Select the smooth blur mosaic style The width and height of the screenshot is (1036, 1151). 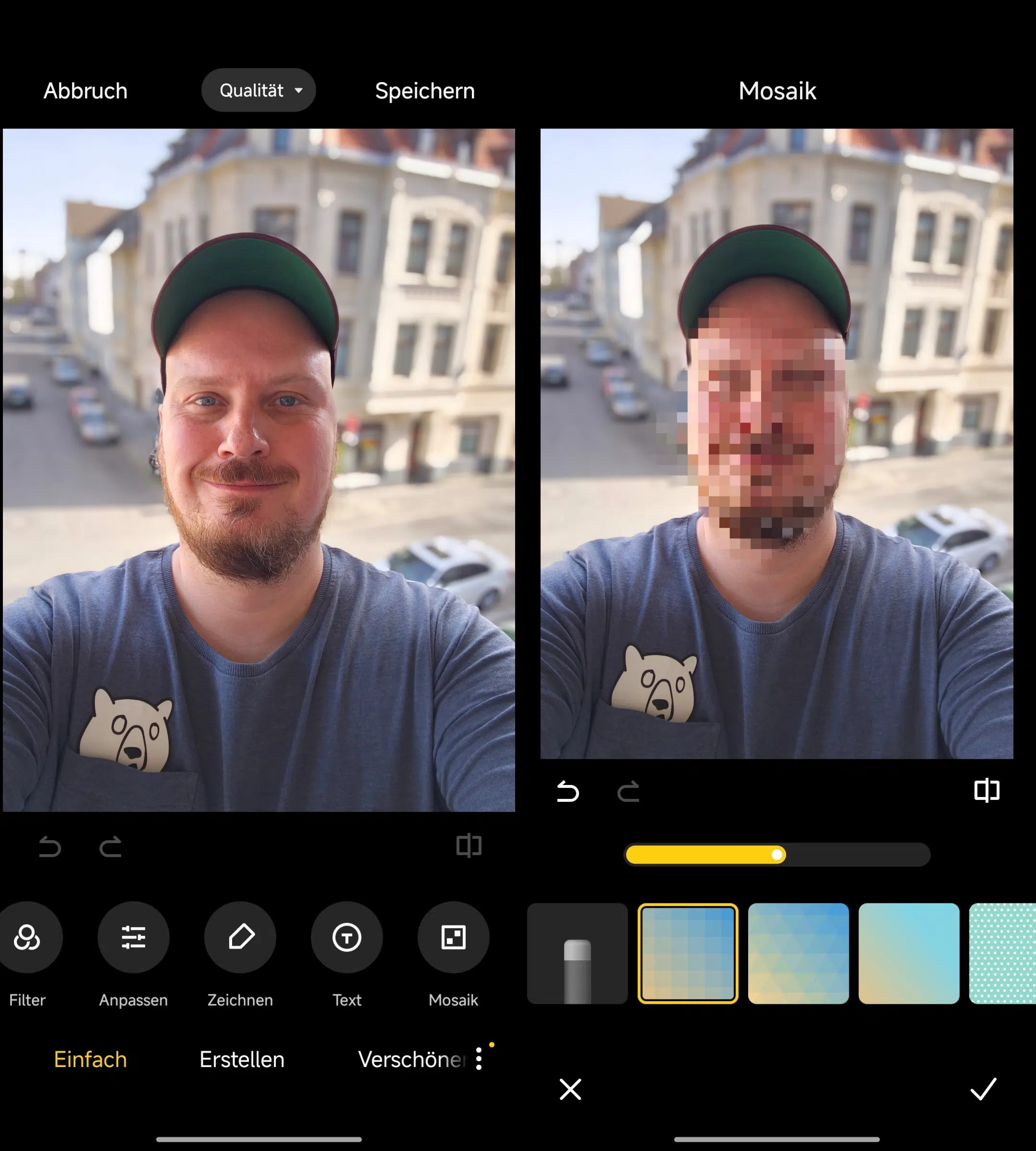point(908,953)
